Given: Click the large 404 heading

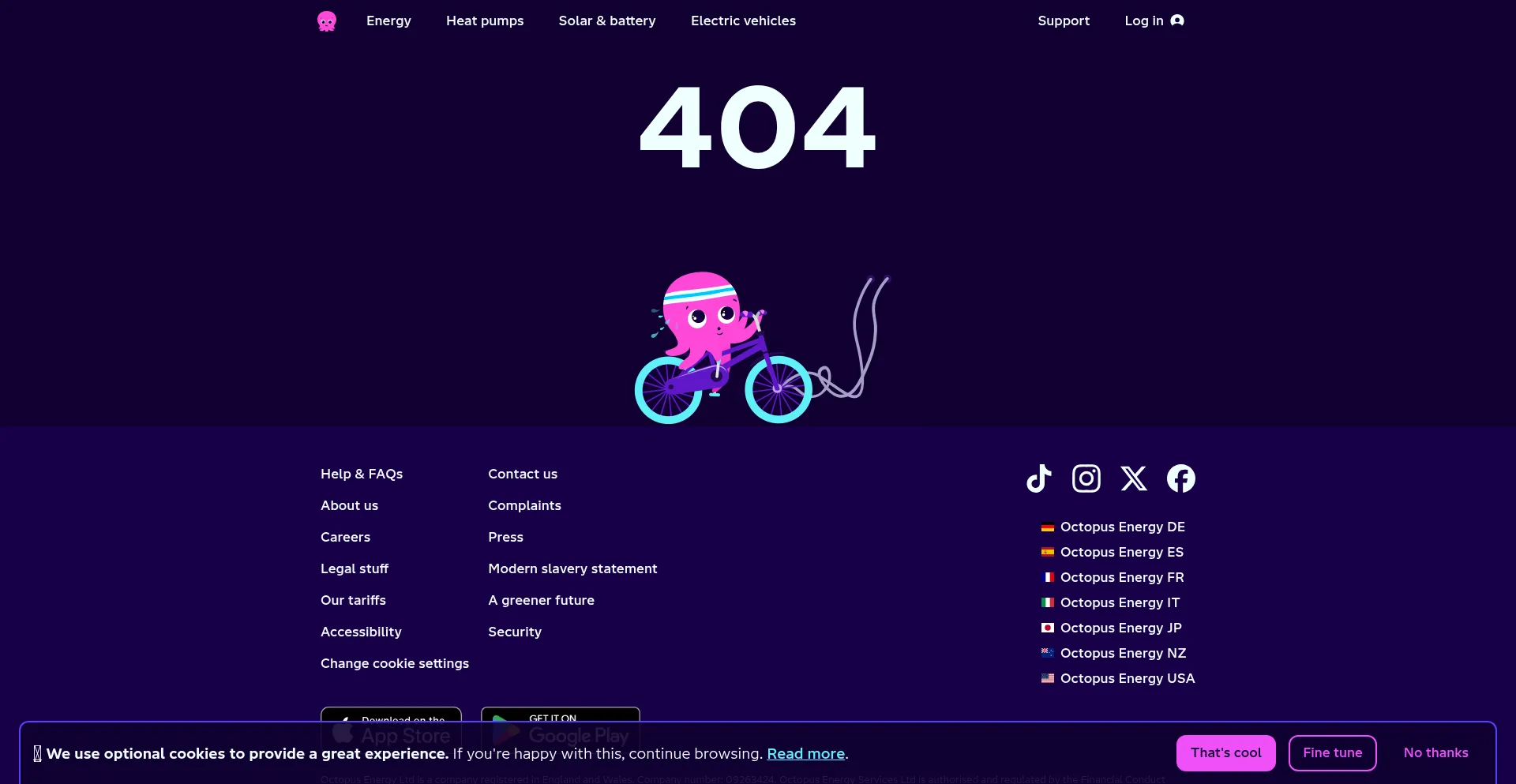Looking at the screenshot, I should 758,127.
